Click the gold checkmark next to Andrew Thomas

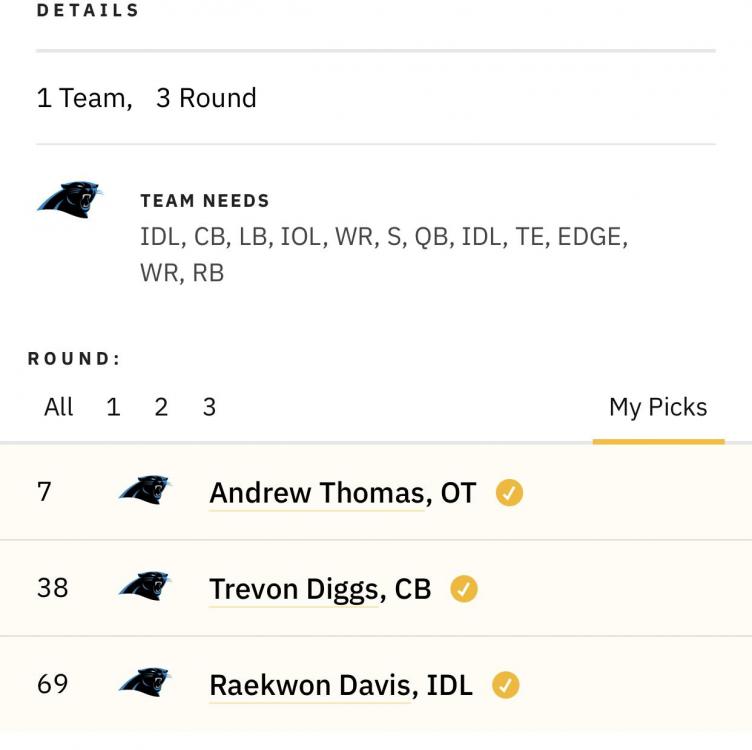(509, 492)
